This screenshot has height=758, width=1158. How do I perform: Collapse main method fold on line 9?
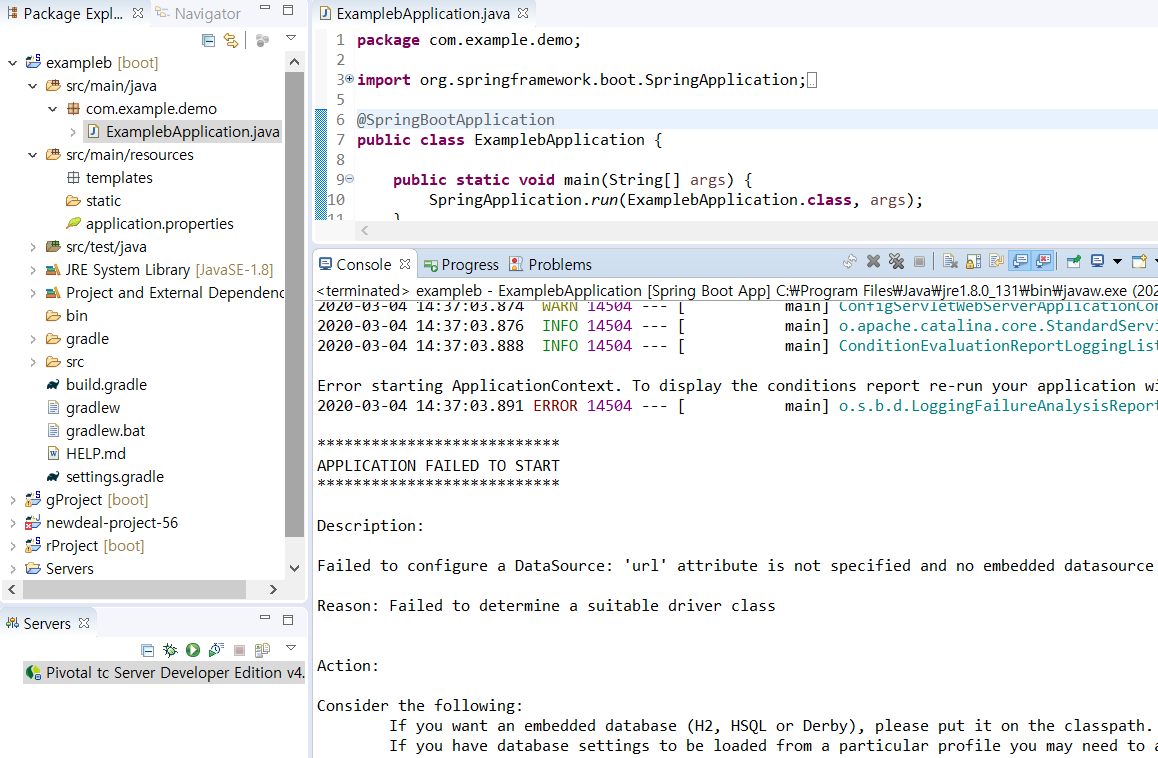click(x=350, y=179)
